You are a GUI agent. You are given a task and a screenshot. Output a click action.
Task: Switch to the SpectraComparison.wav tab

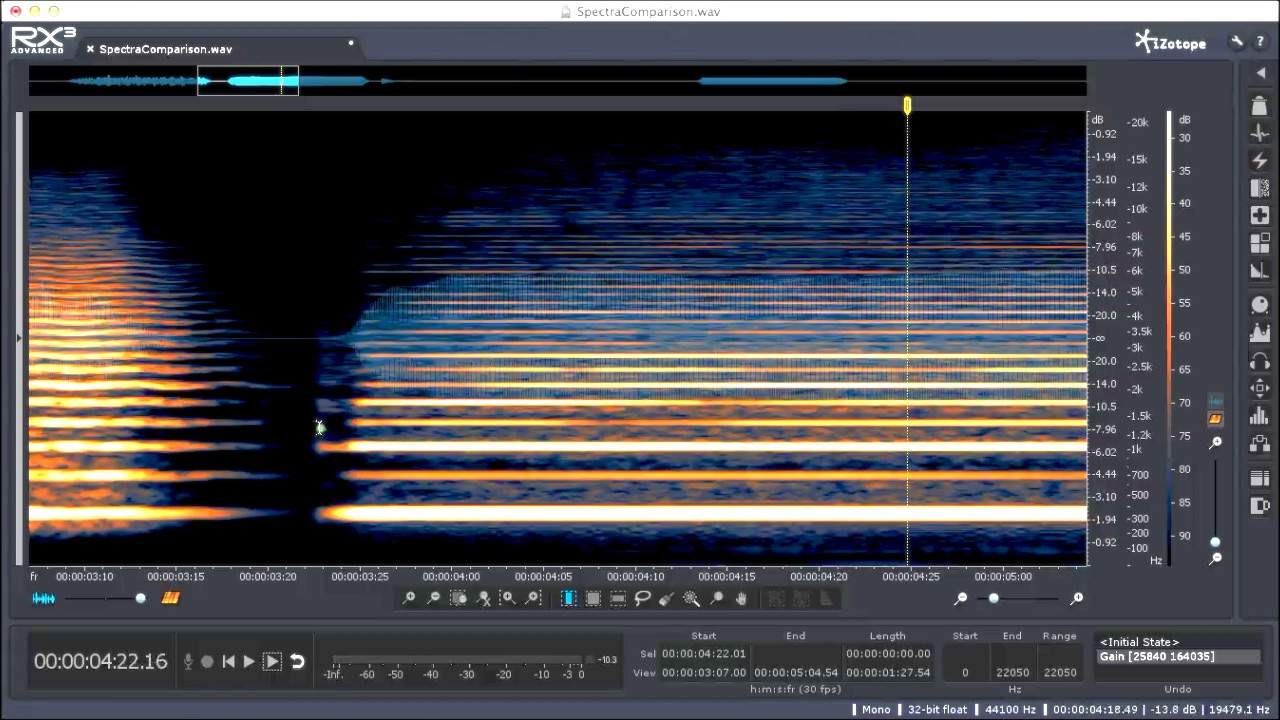tap(165, 48)
